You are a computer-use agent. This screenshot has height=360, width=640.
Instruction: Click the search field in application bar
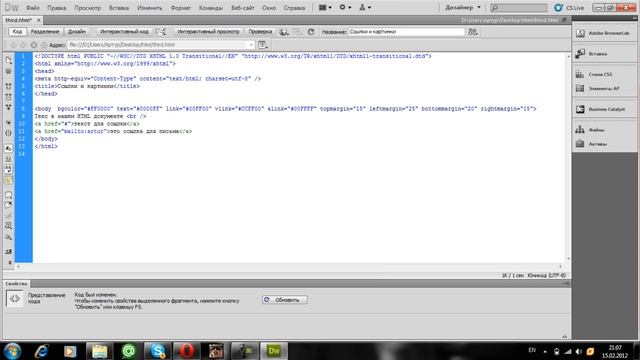[518, 7]
